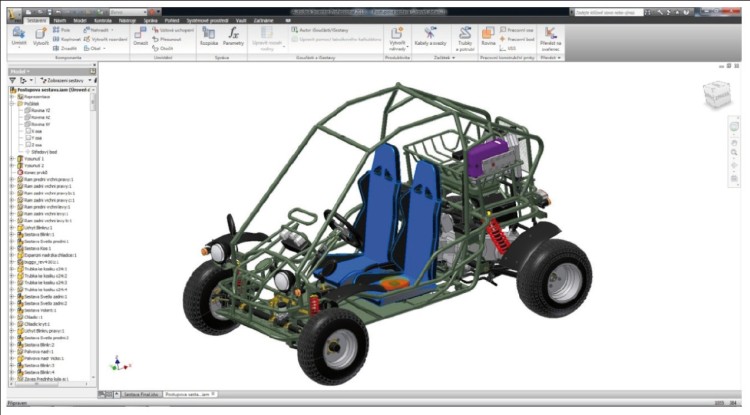Select the Rovina work plane tool
Screen dimensions: 750x415
[488, 35]
